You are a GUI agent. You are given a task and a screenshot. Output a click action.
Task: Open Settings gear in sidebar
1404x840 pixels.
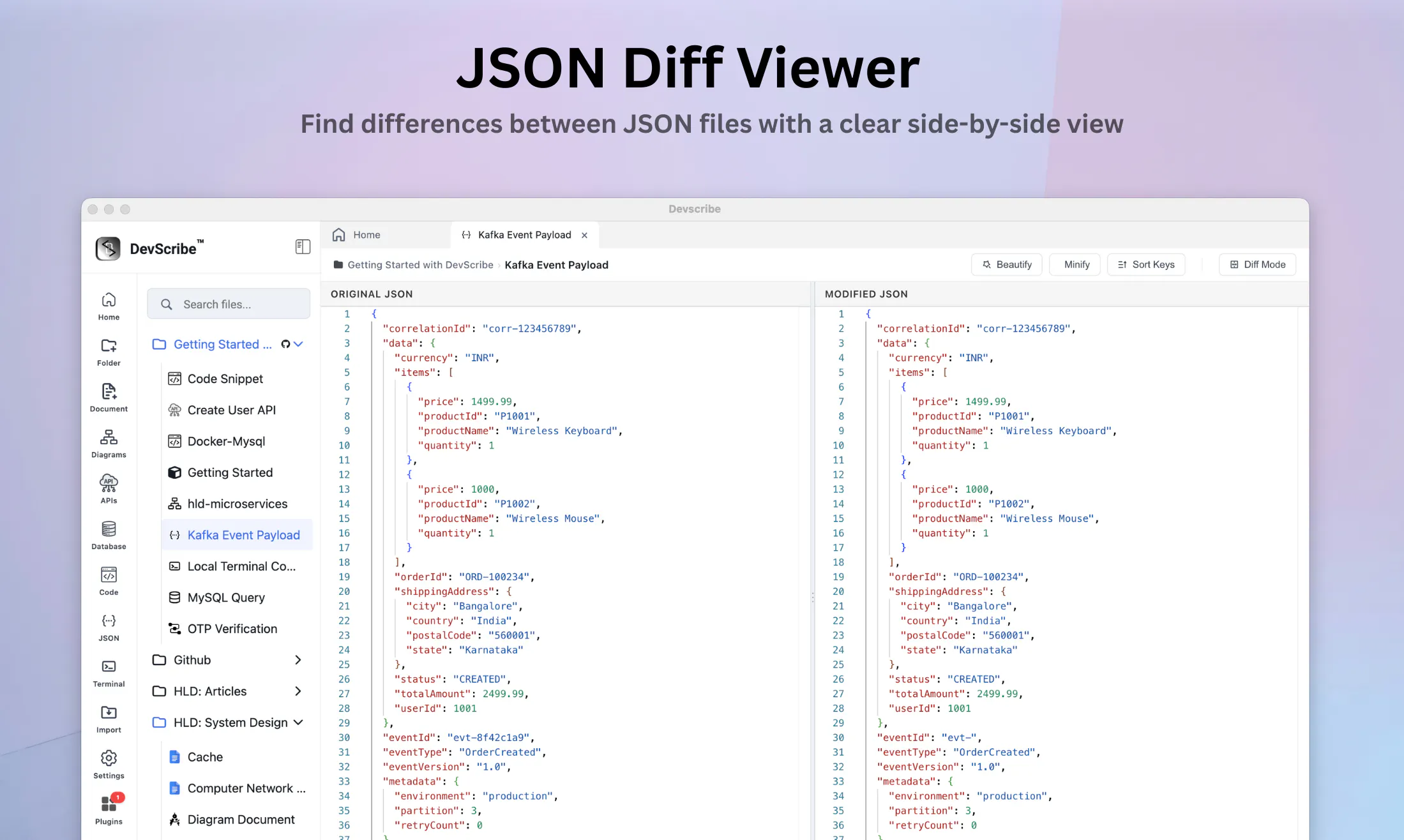[x=109, y=765]
